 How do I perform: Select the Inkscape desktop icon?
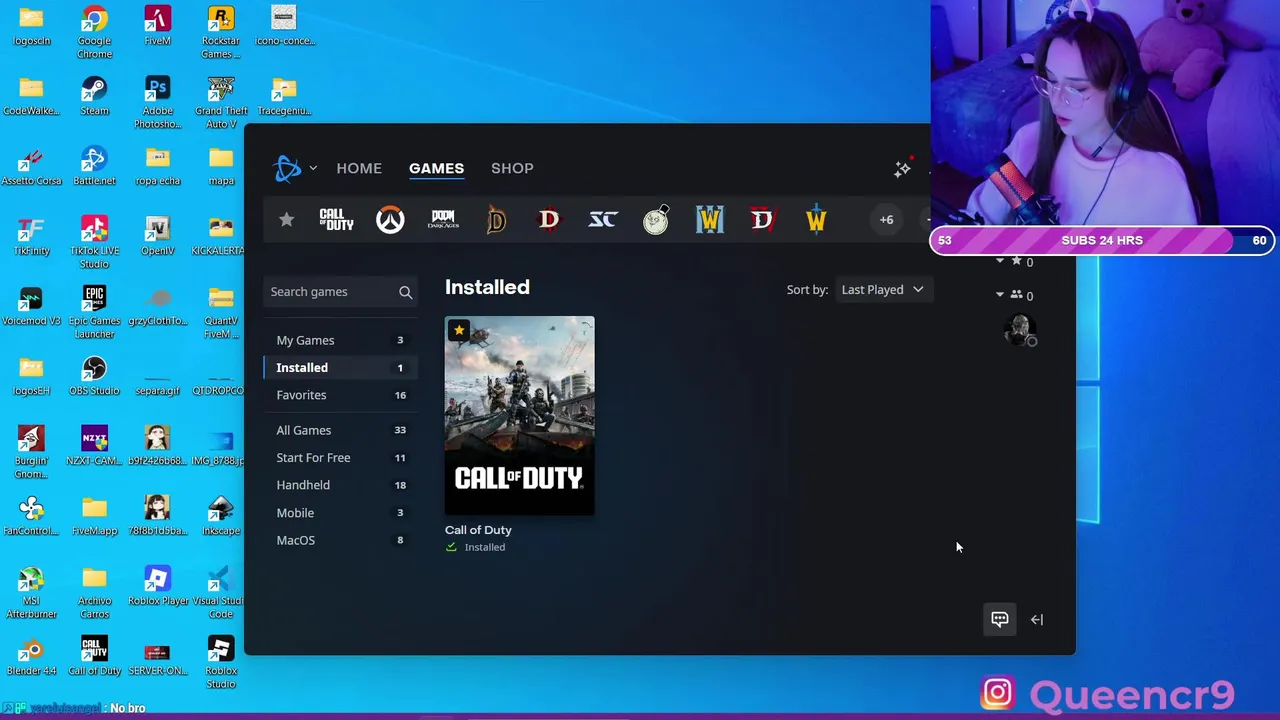pos(221,517)
